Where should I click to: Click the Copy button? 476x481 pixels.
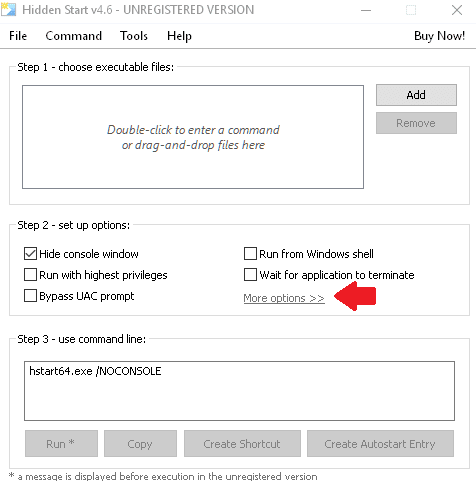pyautogui.click(x=140, y=444)
